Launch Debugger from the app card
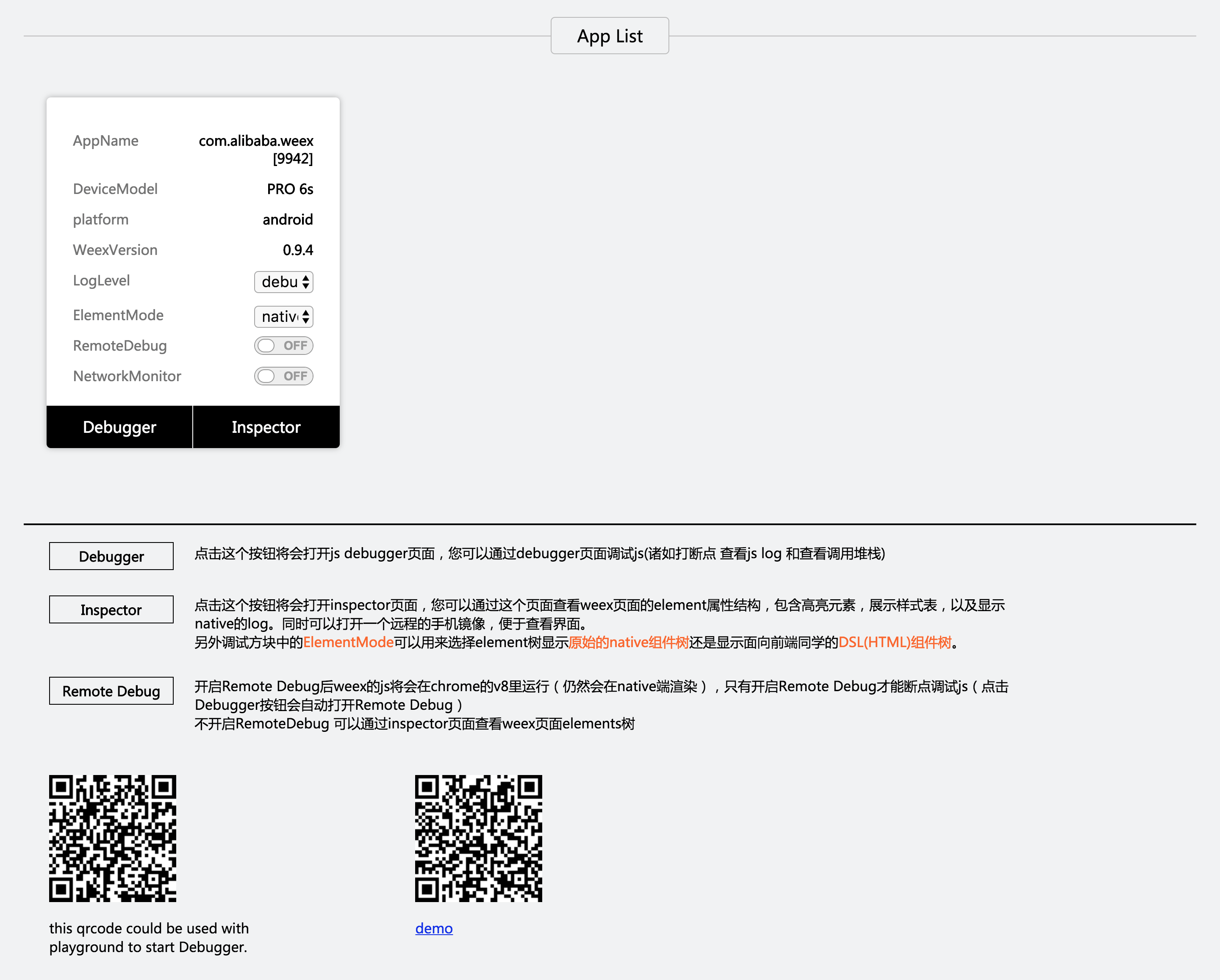The width and height of the screenshot is (1220, 980). pos(119,426)
